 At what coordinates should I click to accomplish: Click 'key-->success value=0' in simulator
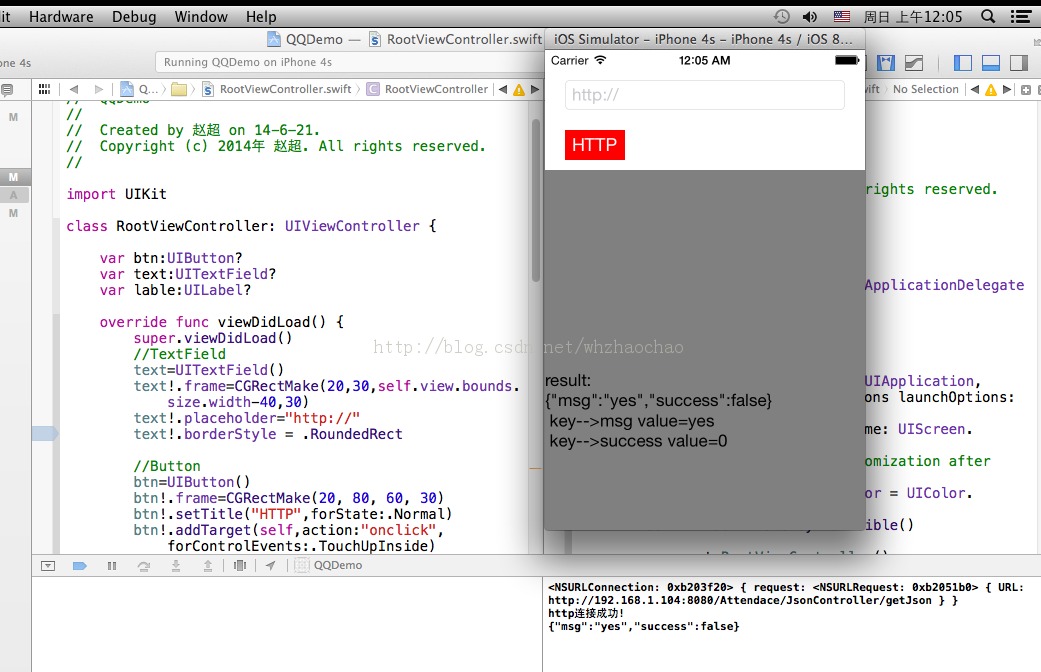click(x=638, y=441)
